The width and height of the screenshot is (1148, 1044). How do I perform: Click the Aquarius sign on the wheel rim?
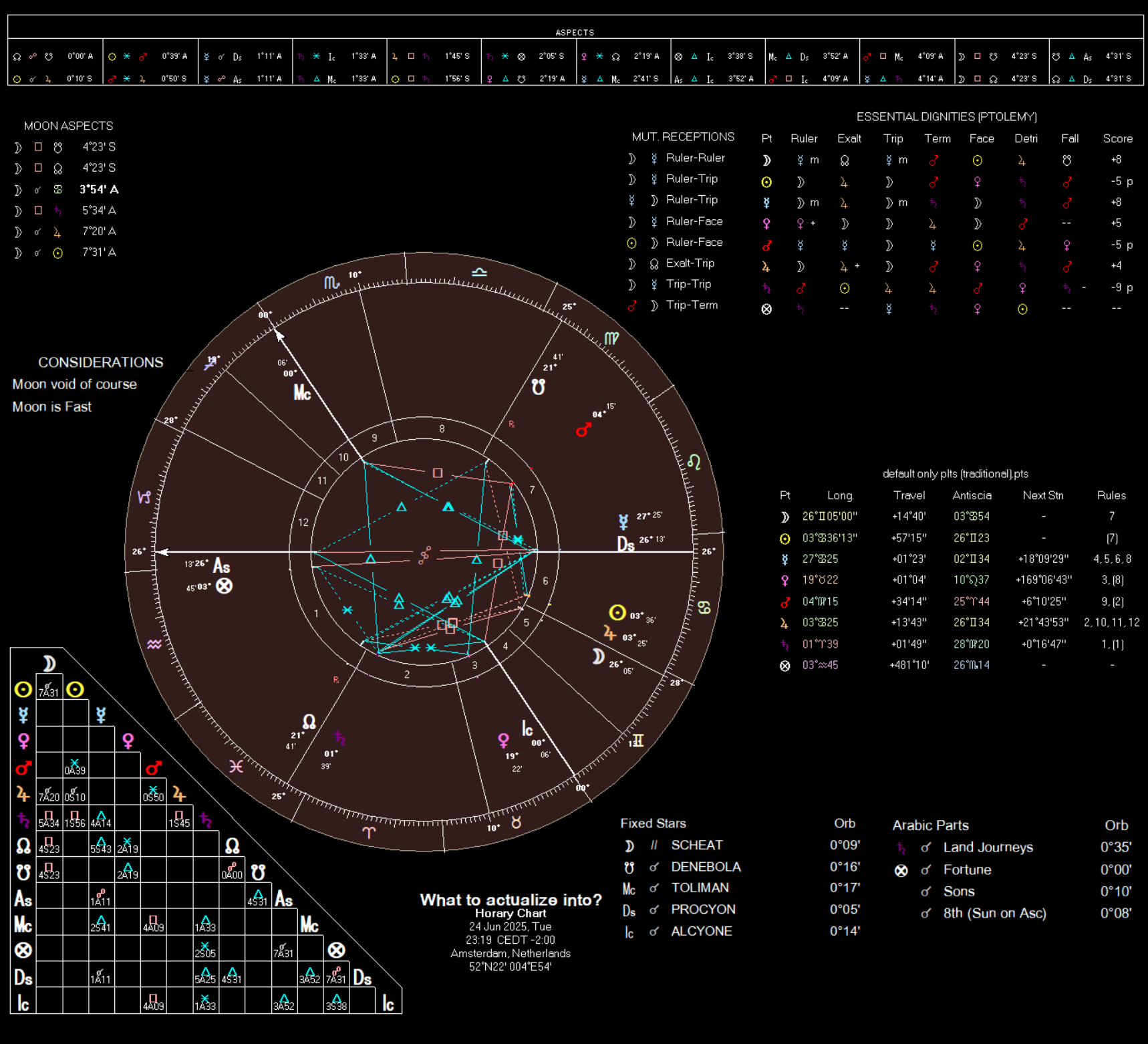154,644
